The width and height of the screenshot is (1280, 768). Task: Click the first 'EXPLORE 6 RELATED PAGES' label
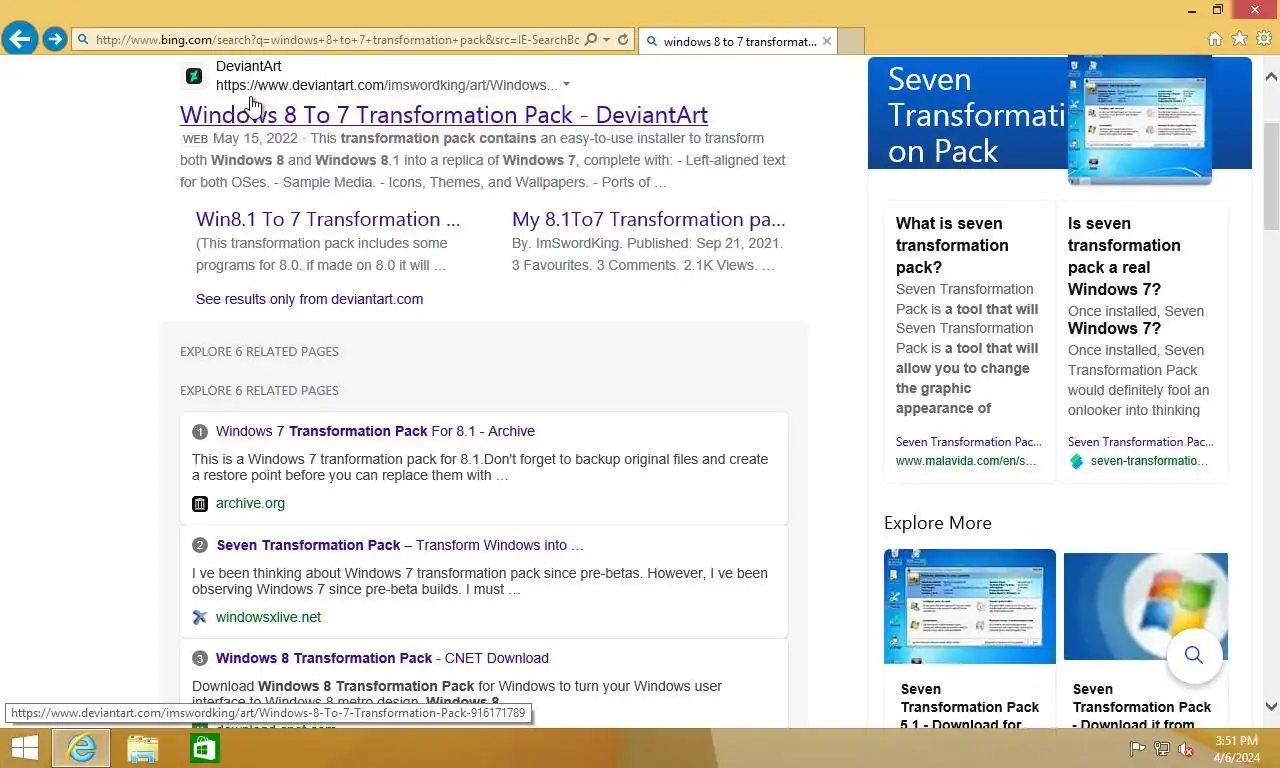tap(259, 351)
